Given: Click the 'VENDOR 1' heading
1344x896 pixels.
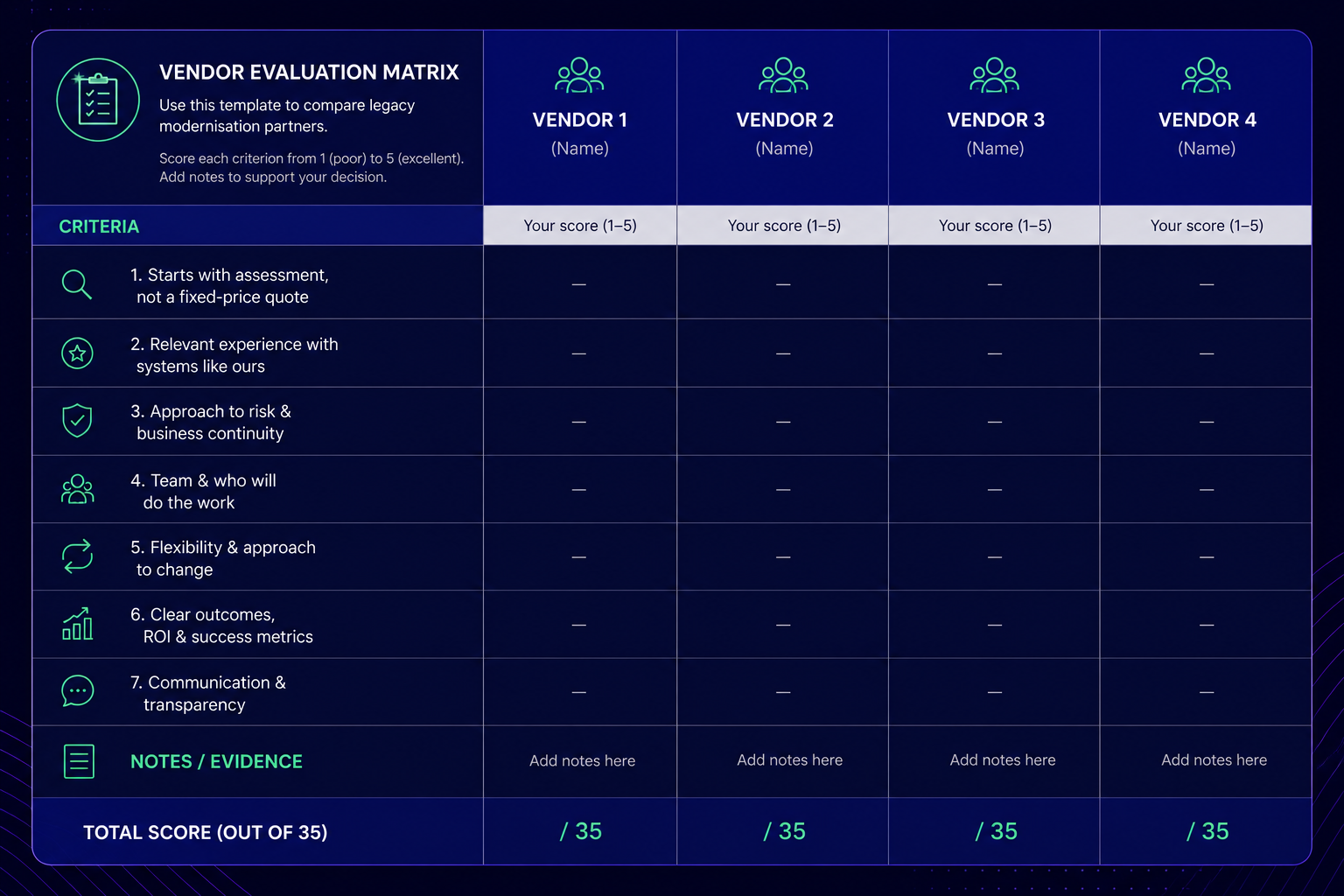Looking at the screenshot, I should click(x=580, y=120).
